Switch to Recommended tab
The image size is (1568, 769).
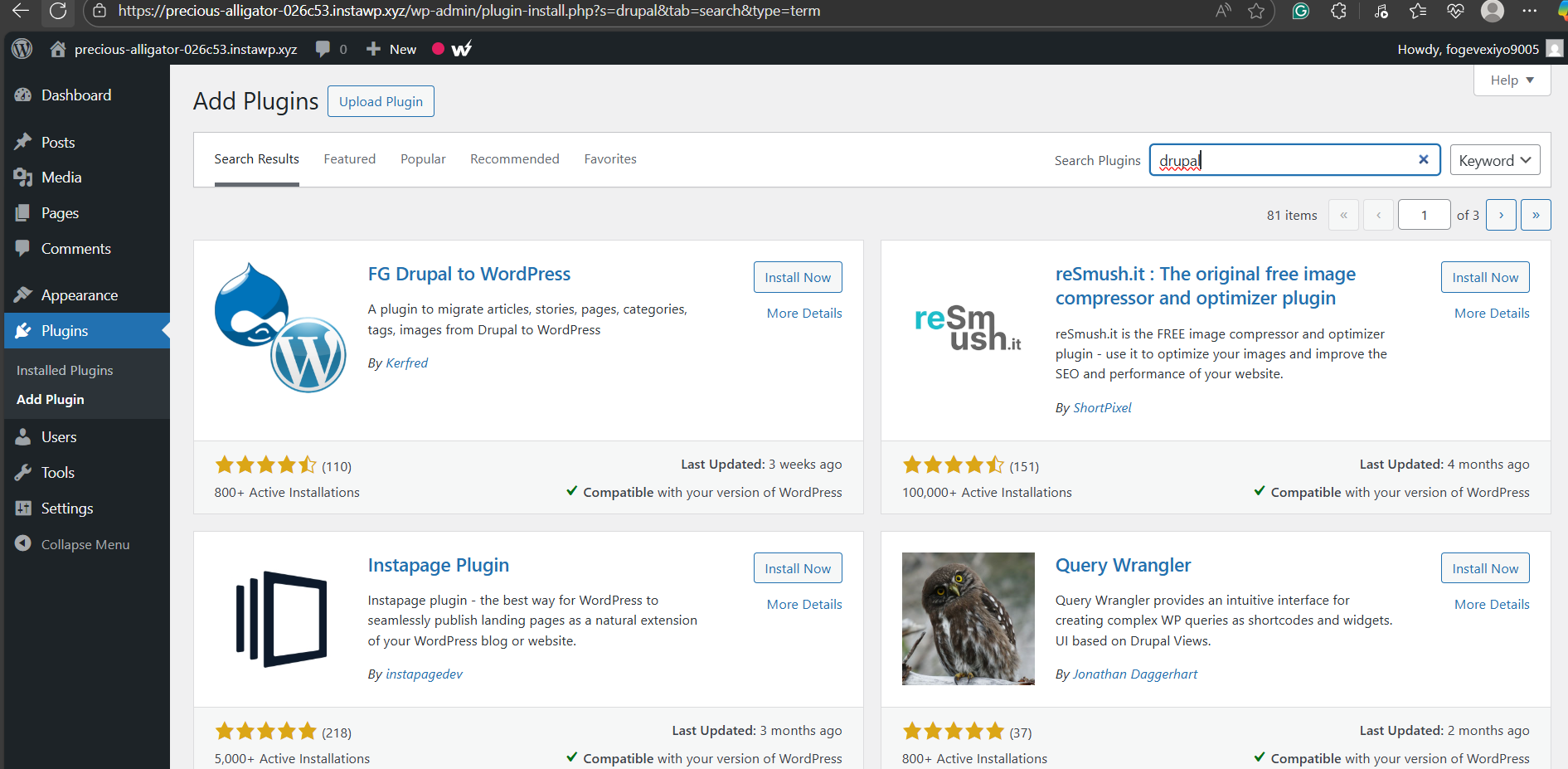pyautogui.click(x=515, y=159)
